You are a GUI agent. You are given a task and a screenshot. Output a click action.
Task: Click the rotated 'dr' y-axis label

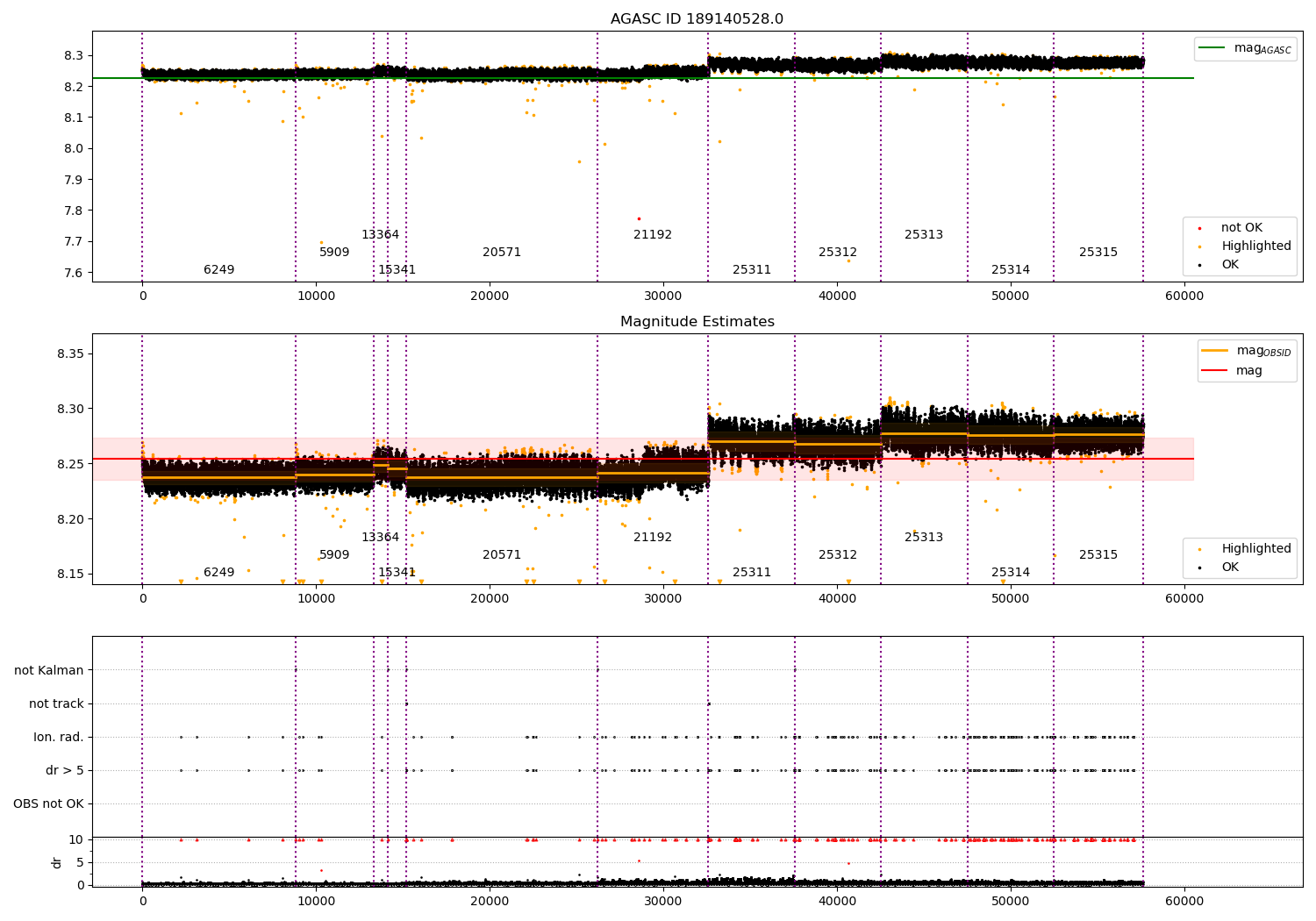57,862
